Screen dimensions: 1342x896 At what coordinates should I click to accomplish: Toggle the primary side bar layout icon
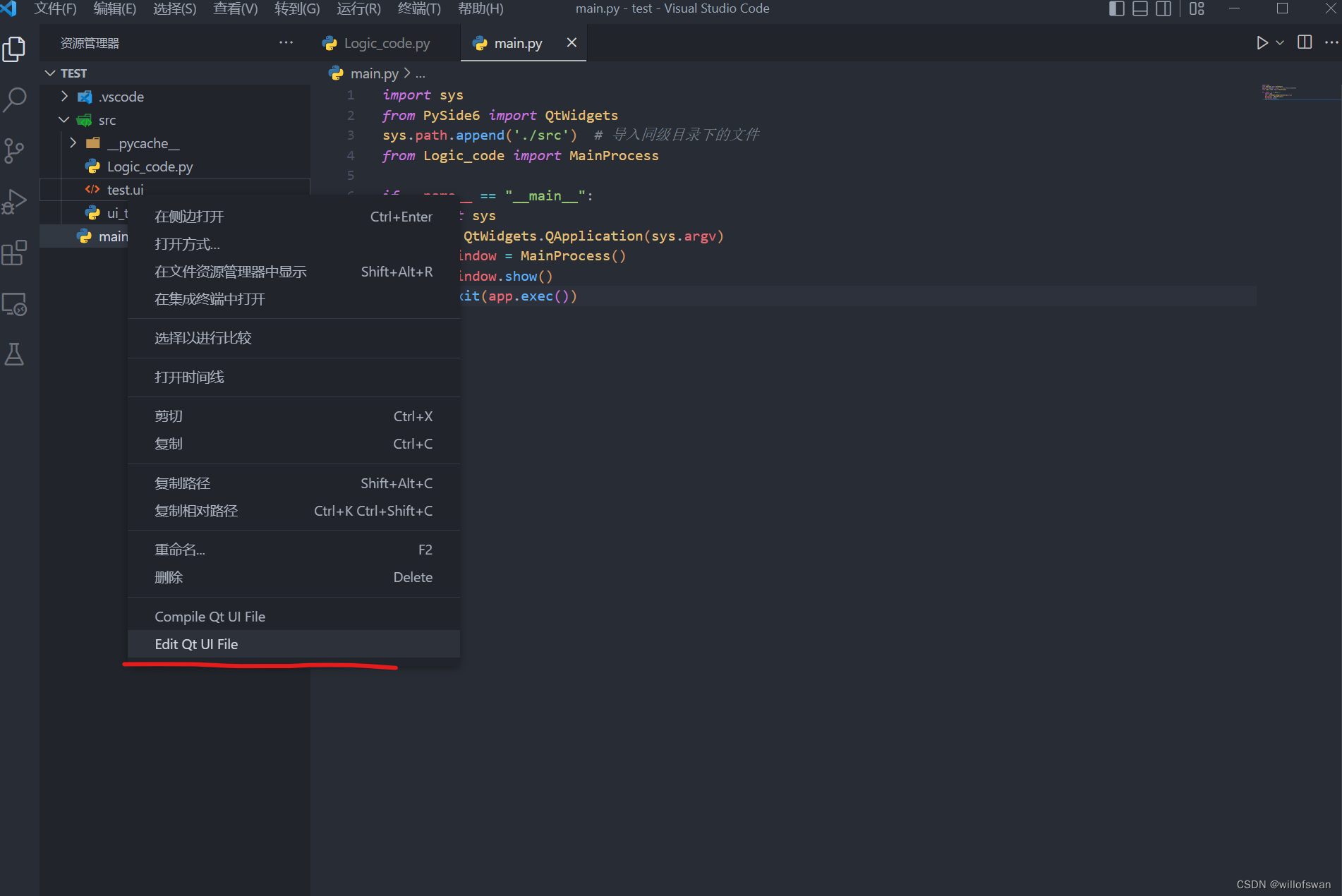tap(1117, 8)
